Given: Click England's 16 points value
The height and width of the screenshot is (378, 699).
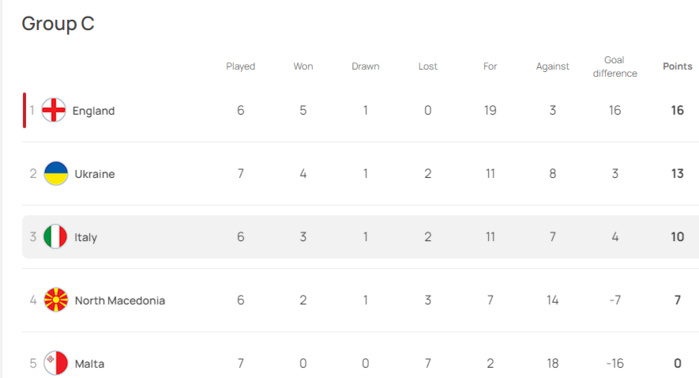Looking at the screenshot, I should coord(677,110).
